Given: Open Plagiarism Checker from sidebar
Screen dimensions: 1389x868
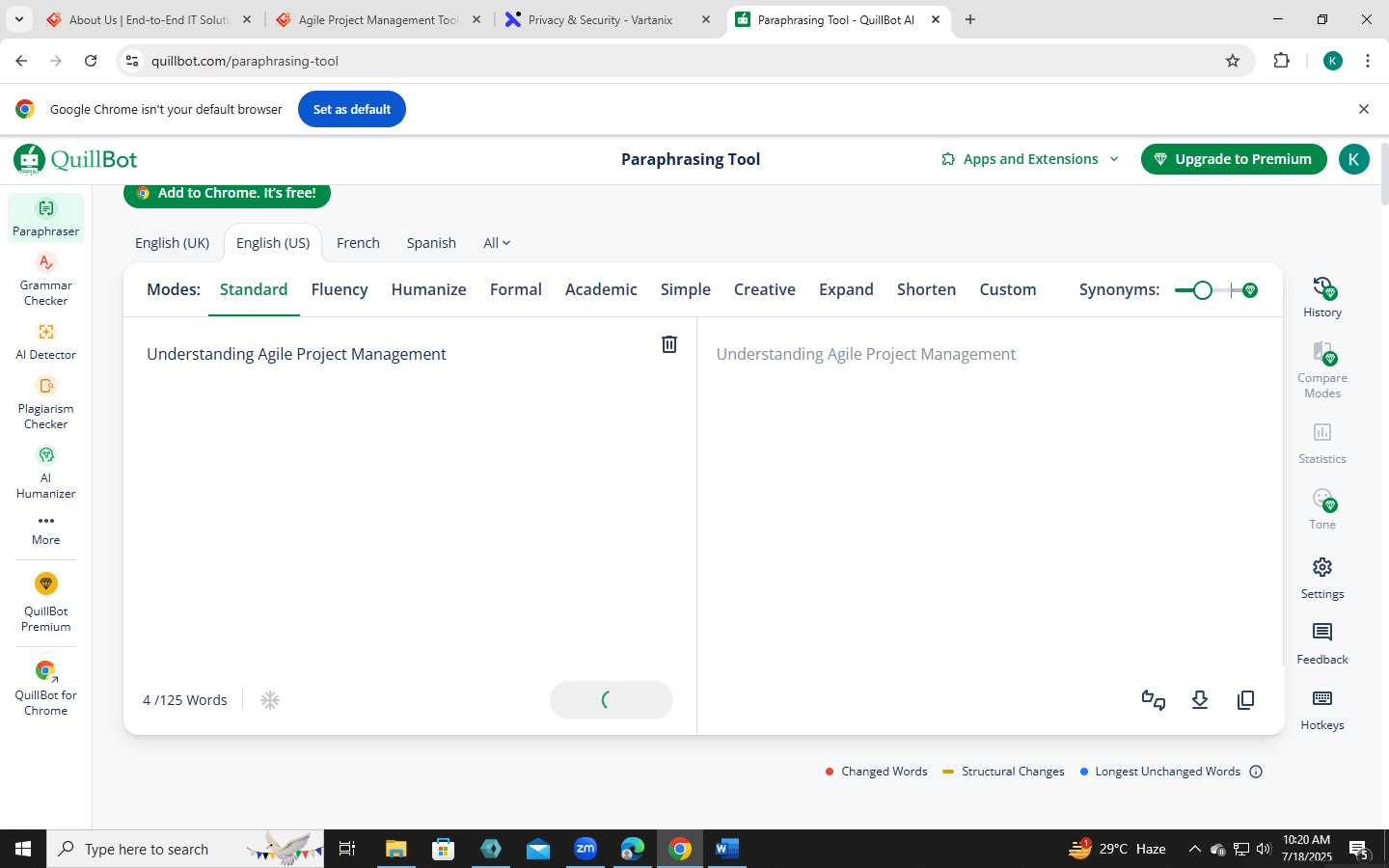Looking at the screenshot, I should [x=45, y=403].
